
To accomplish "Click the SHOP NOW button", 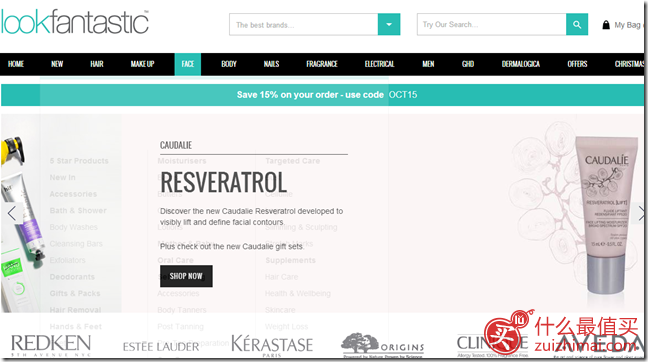I will tap(186, 276).
